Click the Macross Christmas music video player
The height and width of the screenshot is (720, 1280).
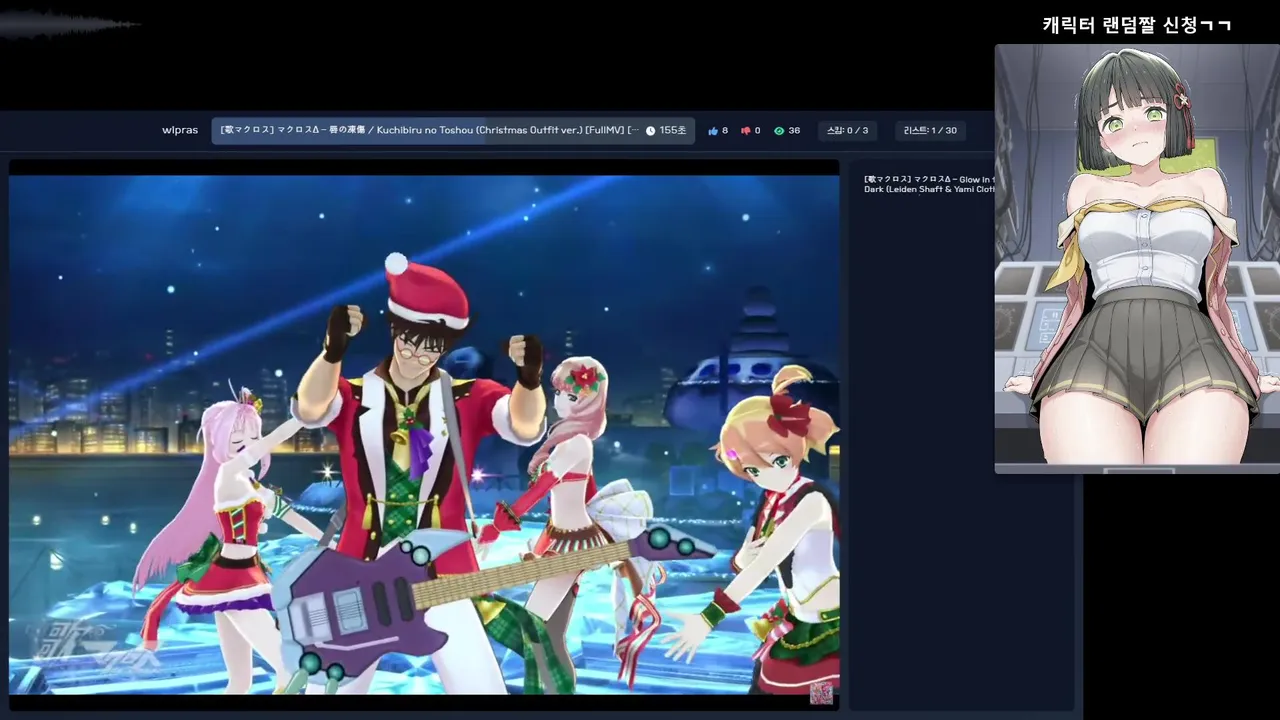(424, 435)
